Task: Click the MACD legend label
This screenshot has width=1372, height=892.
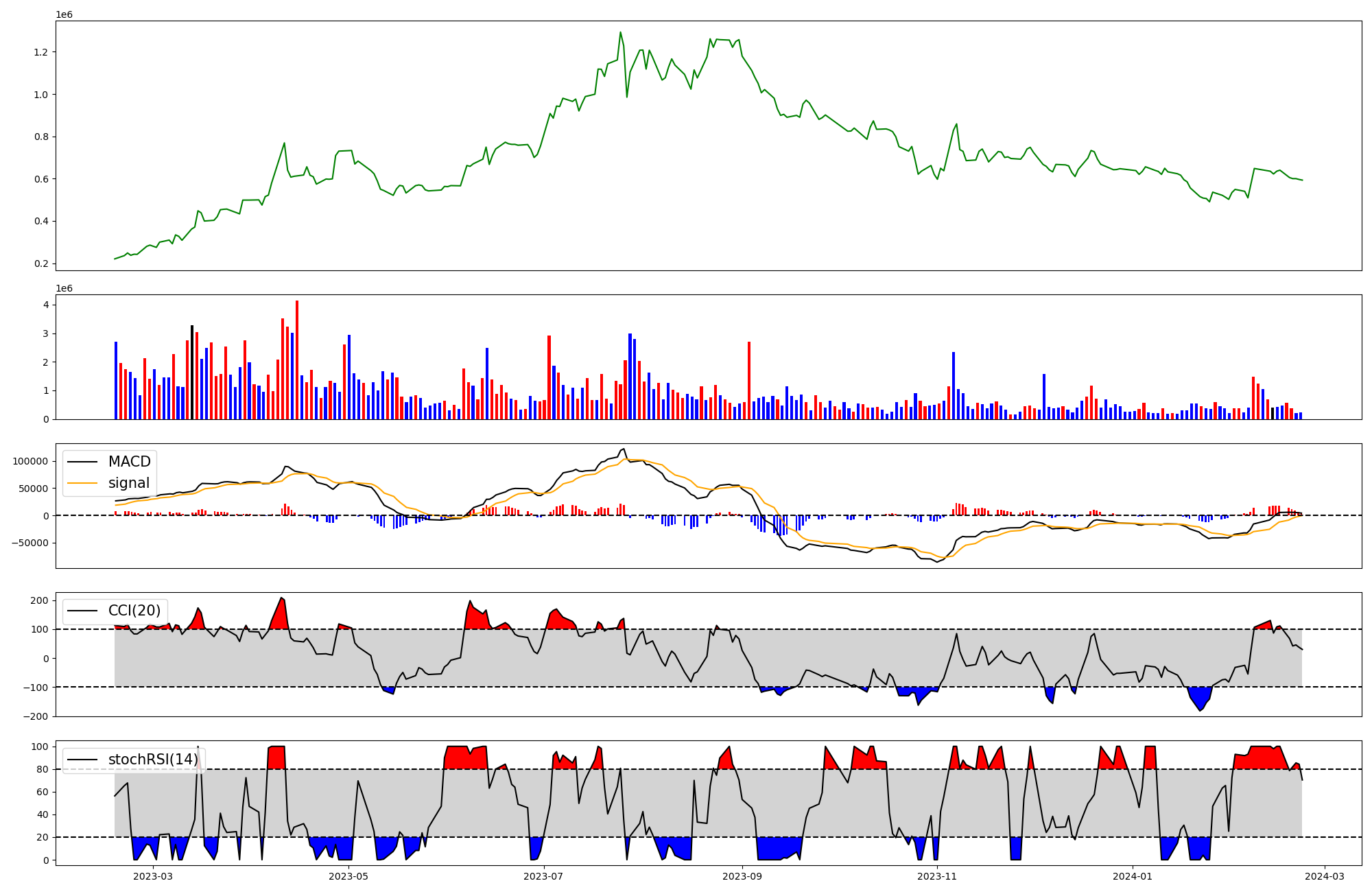Action: (x=129, y=462)
